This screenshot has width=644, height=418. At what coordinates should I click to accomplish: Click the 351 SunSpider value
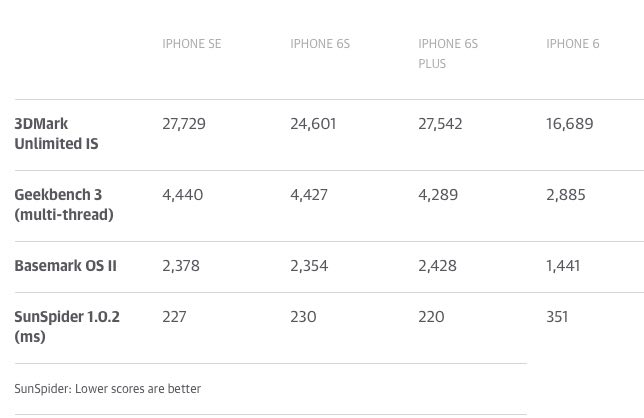[557, 317]
